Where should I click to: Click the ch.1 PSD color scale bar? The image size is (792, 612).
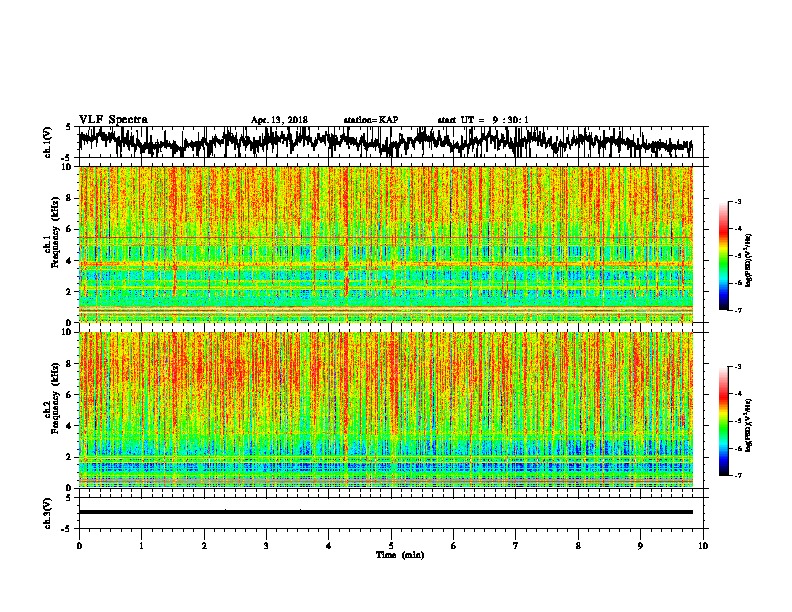pyautogui.click(x=724, y=256)
